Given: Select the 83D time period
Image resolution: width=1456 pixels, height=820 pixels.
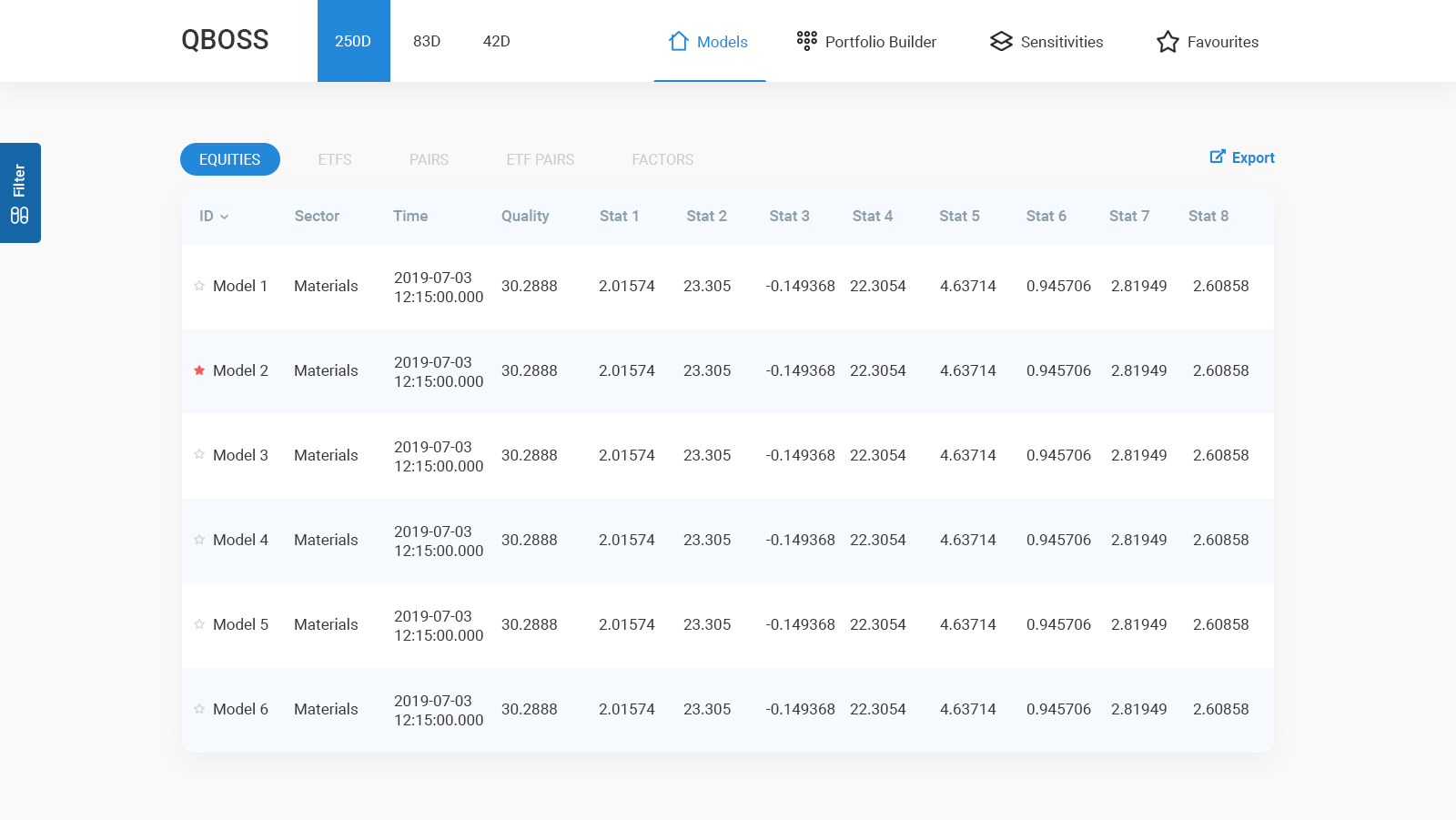Looking at the screenshot, I should click(427, 41).
